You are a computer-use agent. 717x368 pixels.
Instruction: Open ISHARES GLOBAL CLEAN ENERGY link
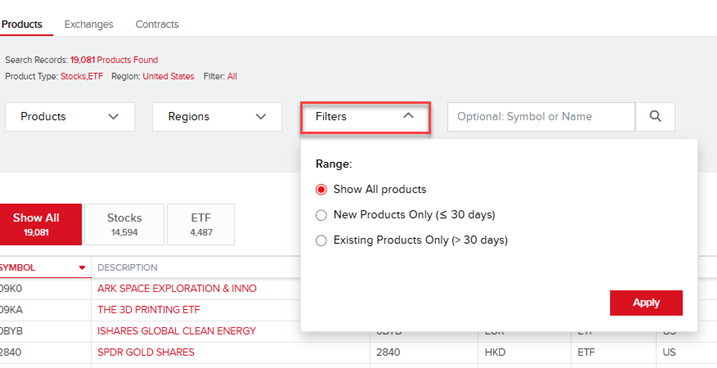click(177, 331)
